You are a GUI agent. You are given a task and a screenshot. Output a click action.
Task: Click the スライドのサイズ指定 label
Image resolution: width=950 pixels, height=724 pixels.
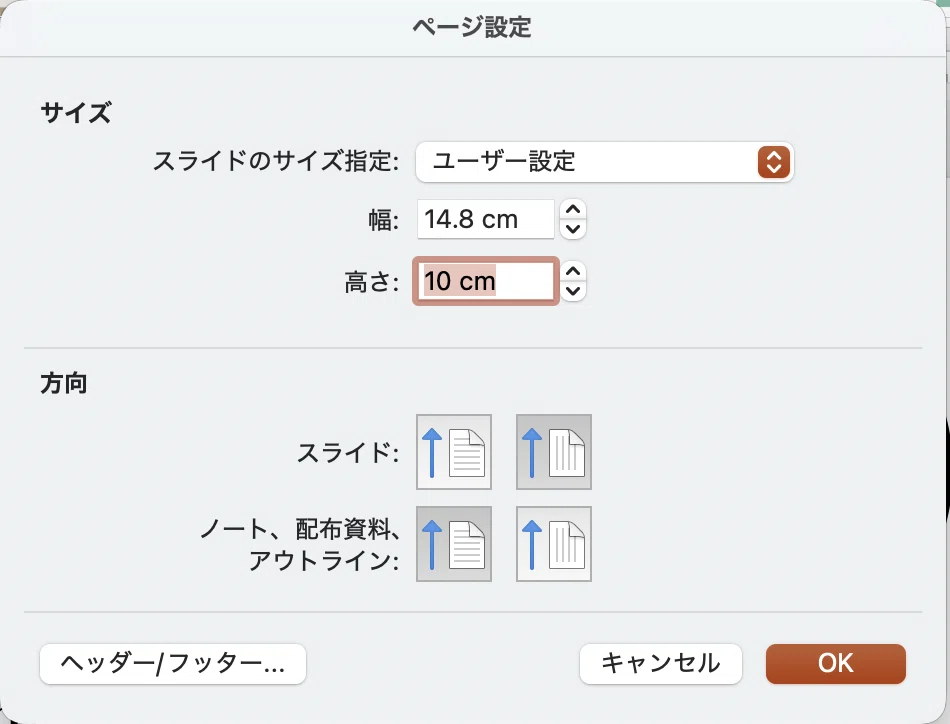pyautogui.click(x=276, y=161)
